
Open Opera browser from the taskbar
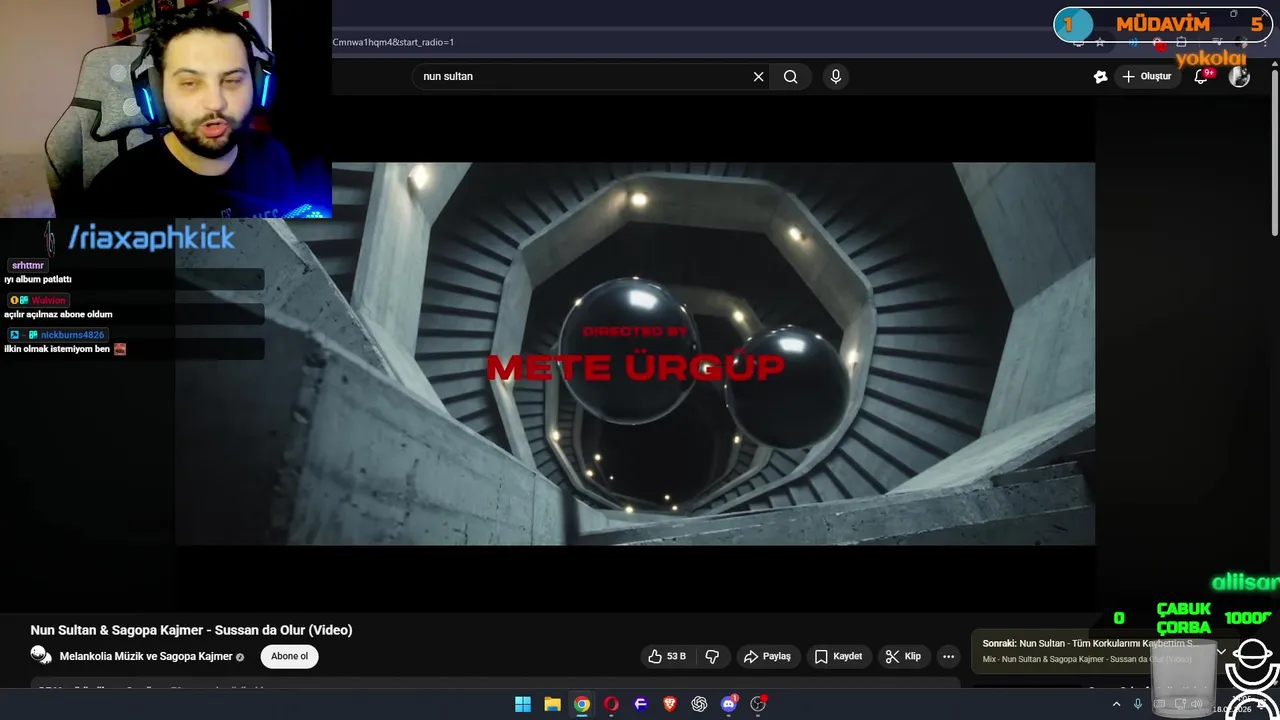611,704
